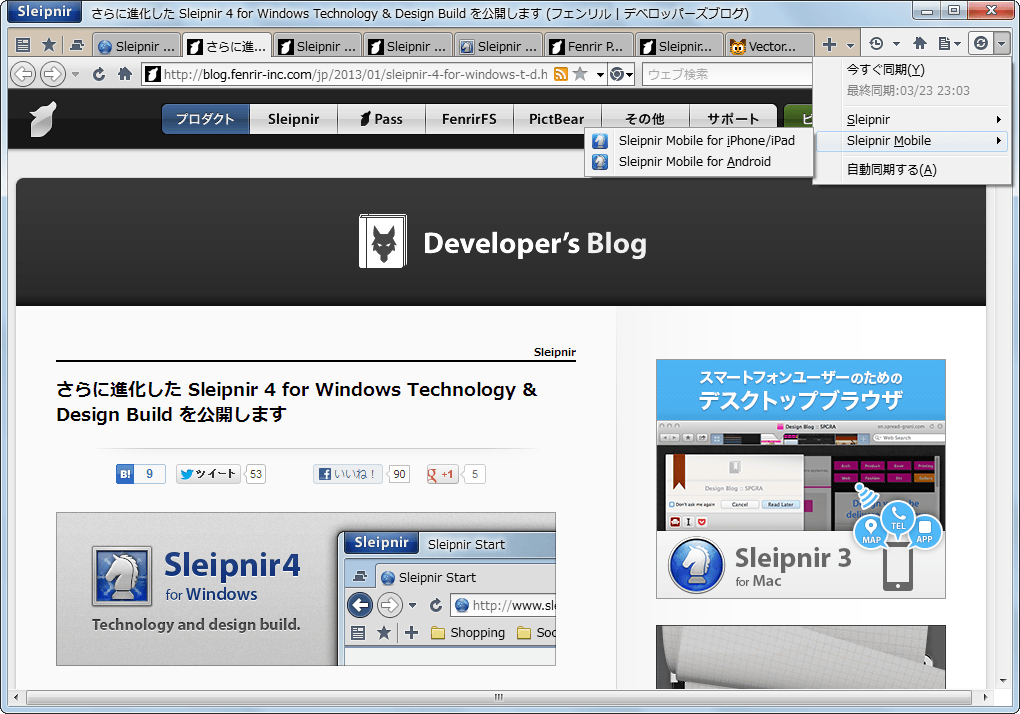Go back with the back arrow

[x=23, y=74]
